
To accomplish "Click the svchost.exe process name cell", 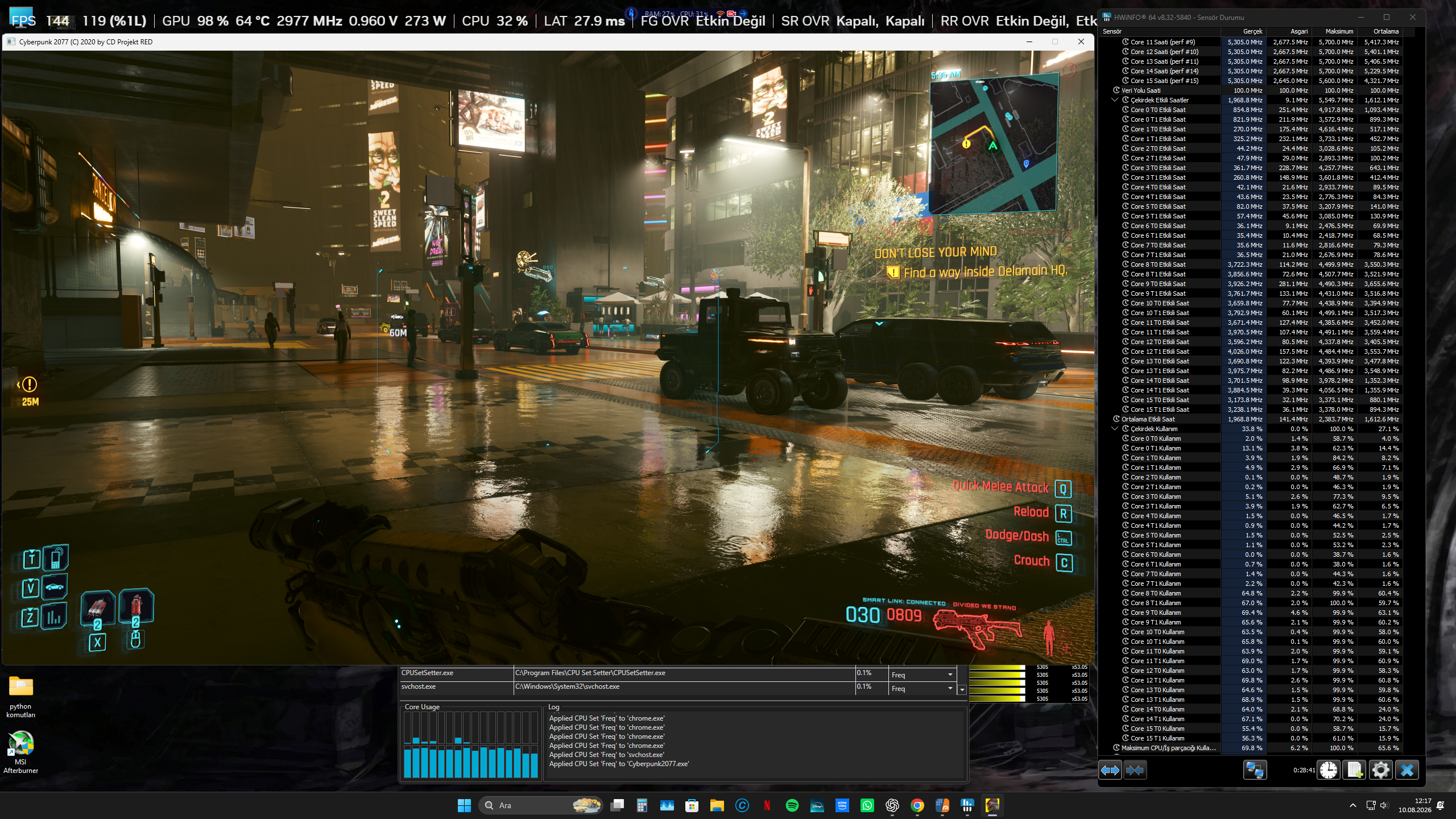I will (456, 687).
